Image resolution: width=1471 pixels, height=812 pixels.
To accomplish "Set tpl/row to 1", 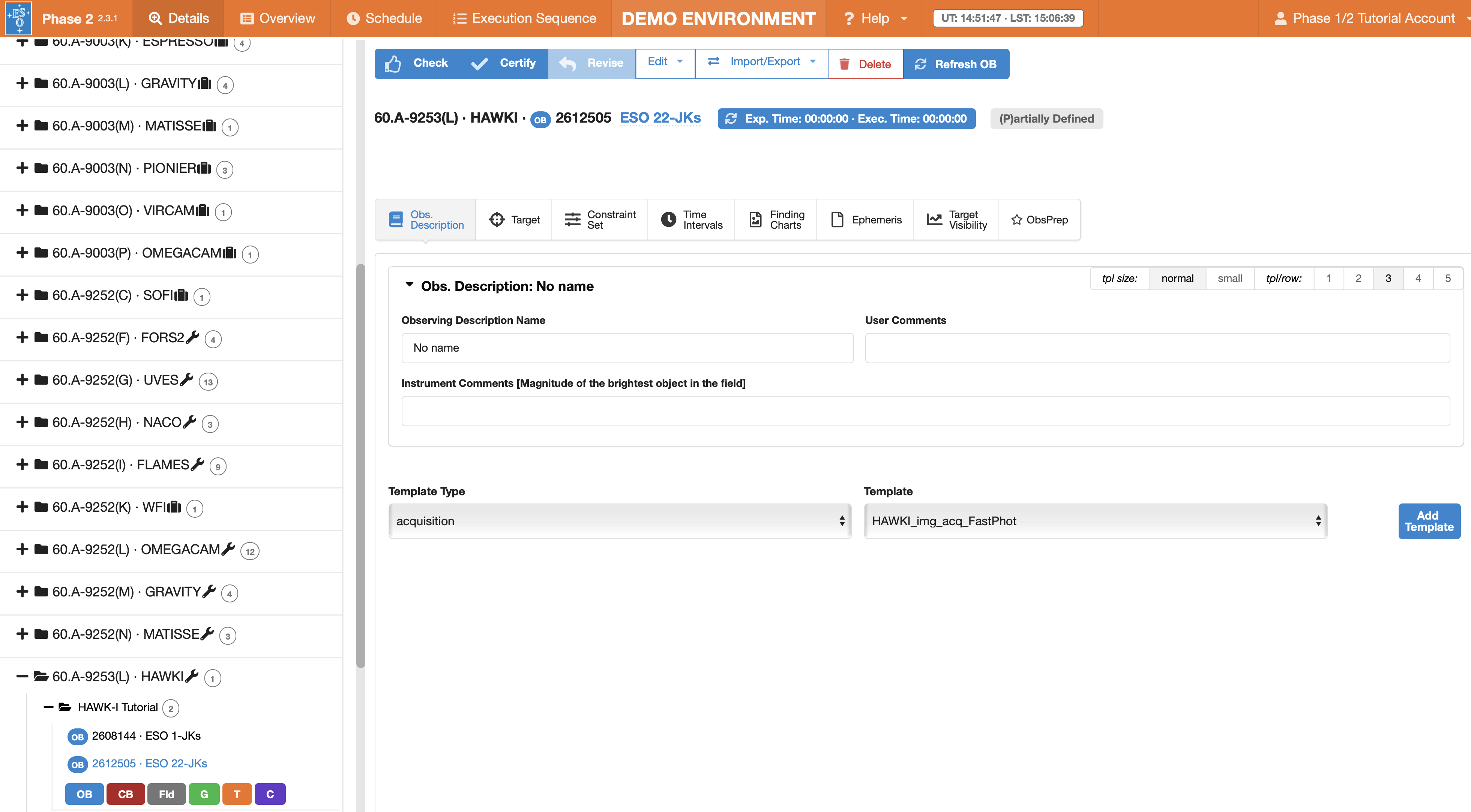I will (x=1328, y=279).
